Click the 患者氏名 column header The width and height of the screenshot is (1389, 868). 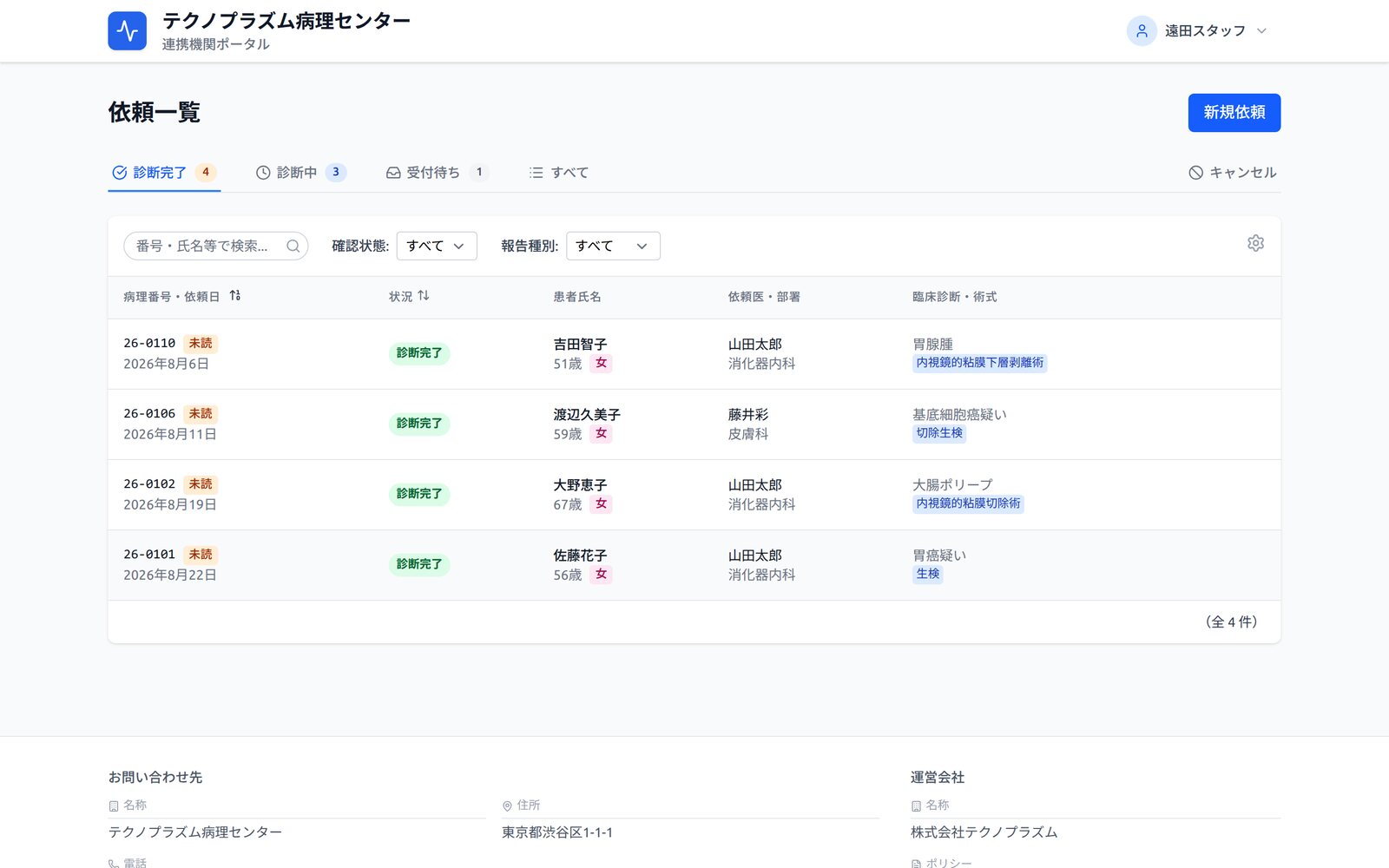577,297
